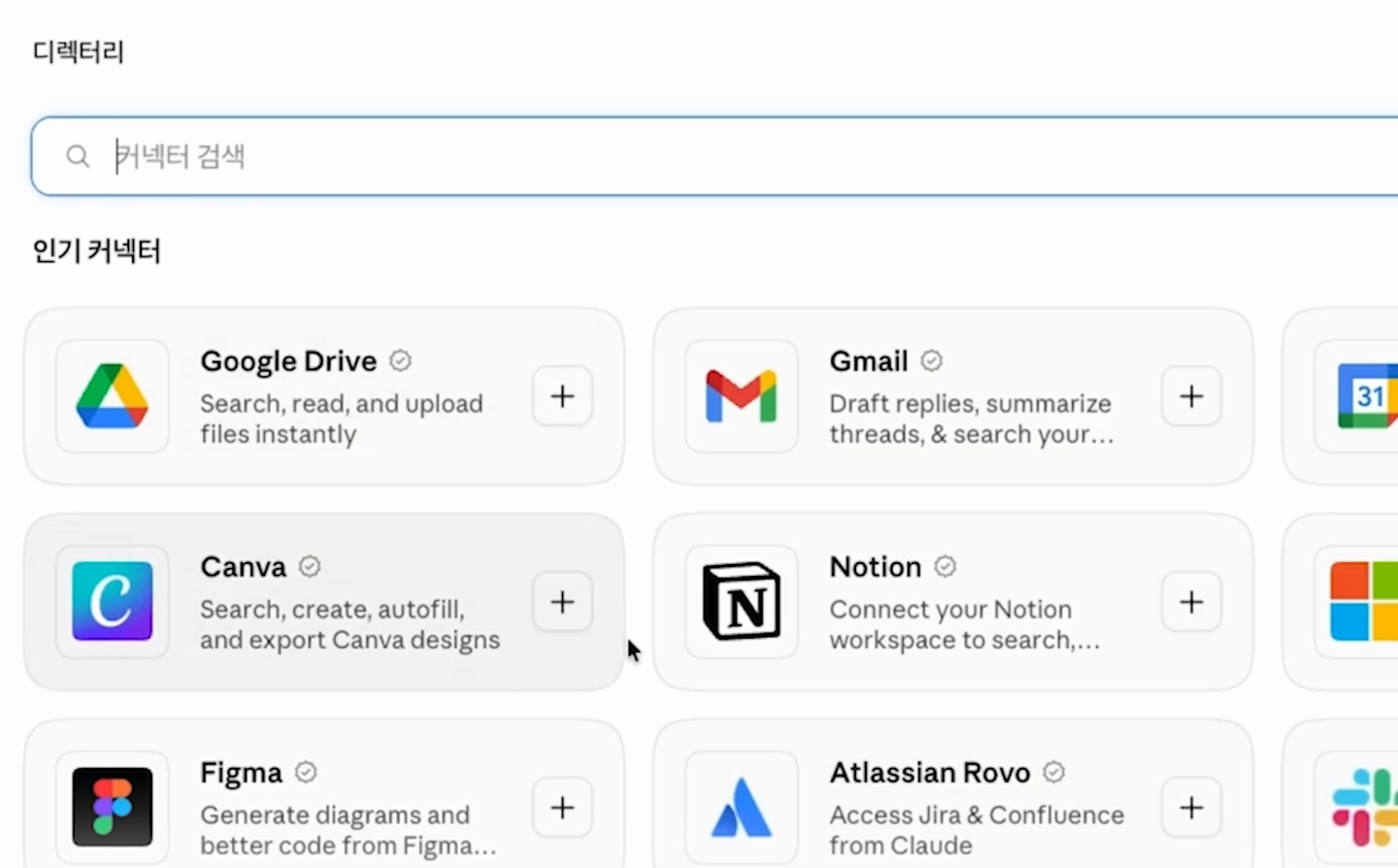Open the Google Drive connector title

(x=288, y=361)
